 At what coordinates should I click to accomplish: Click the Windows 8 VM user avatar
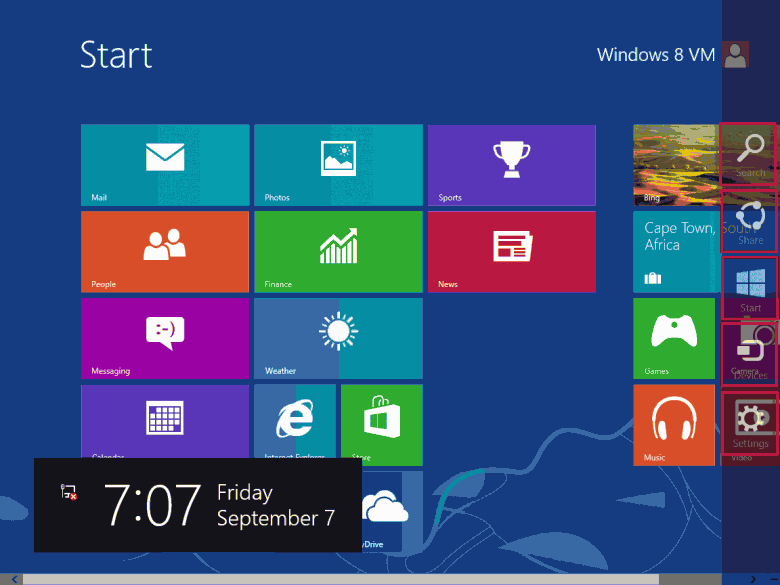point(735,54)
